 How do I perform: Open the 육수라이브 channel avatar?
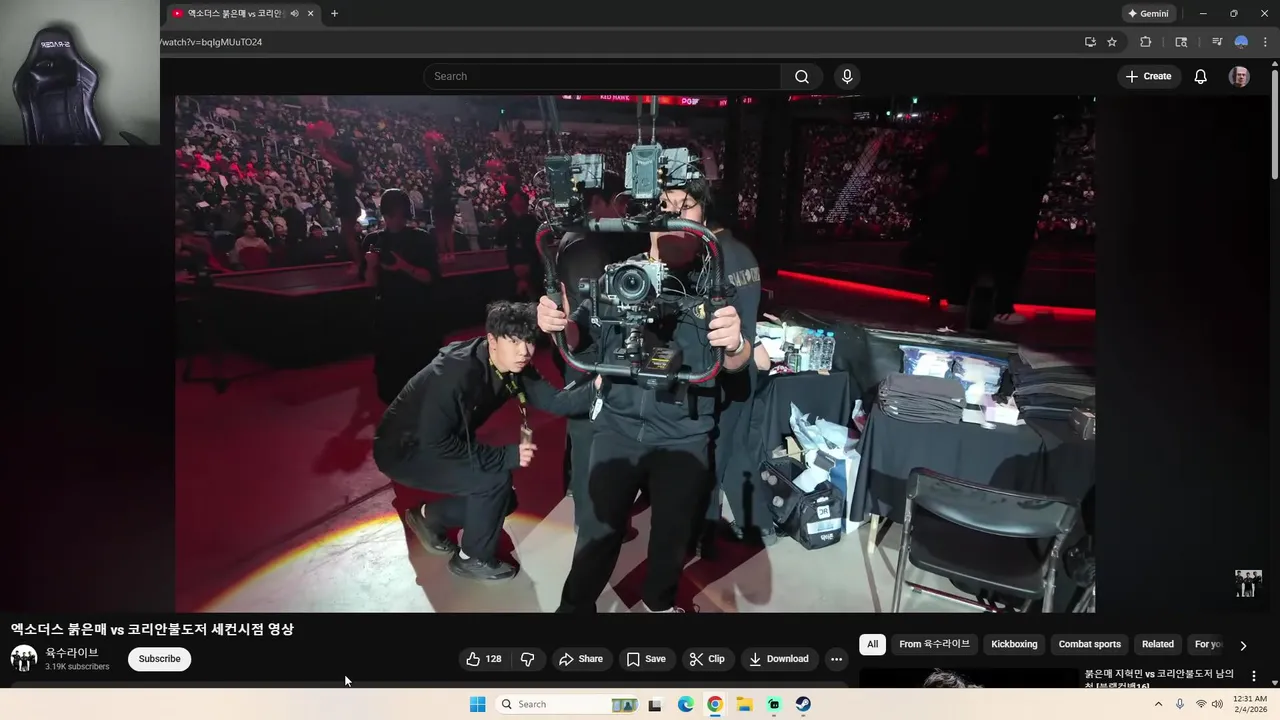tap(24, 658)
